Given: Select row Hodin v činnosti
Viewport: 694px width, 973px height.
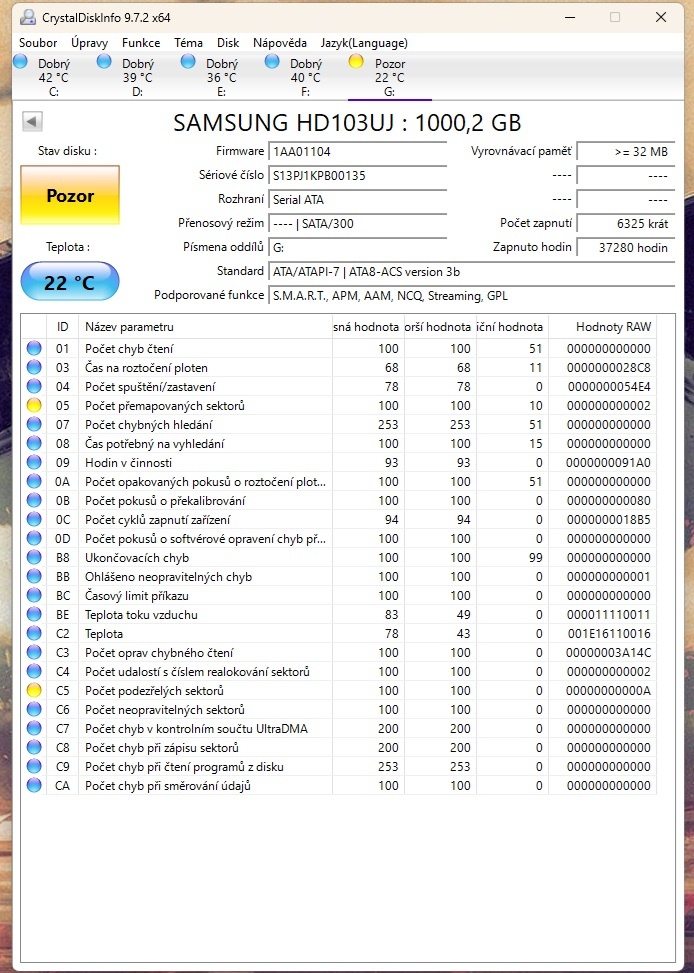Looking at the screenshot, I should pos(339,462).
